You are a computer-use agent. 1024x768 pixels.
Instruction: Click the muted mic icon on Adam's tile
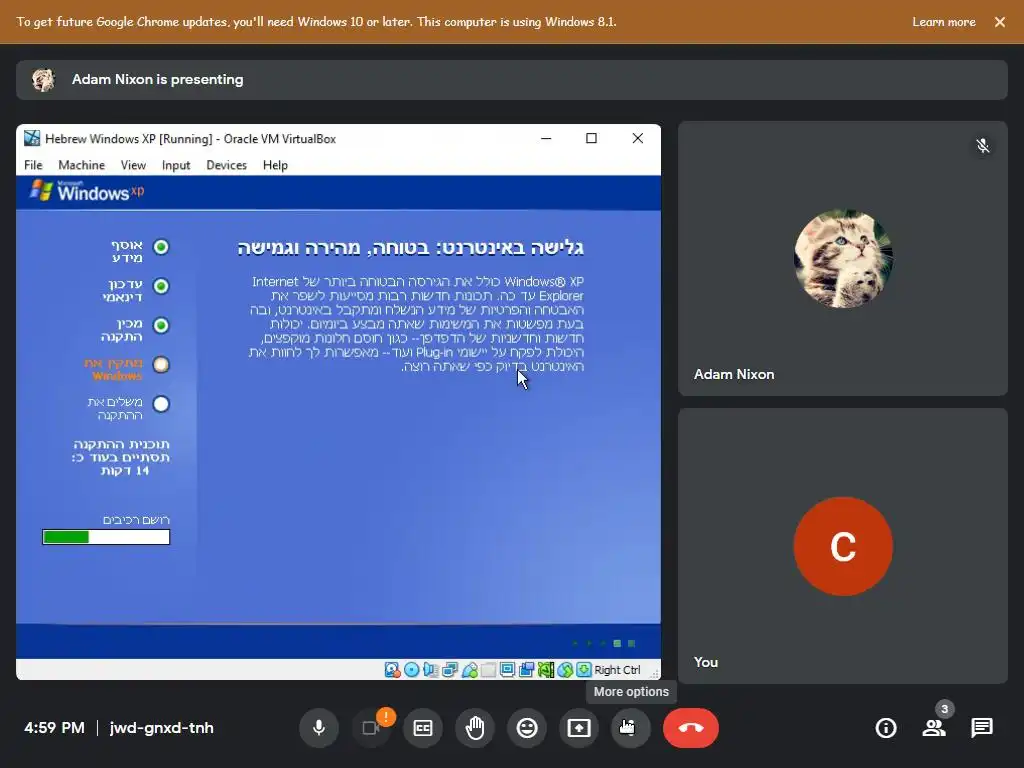tap(983, 146)
